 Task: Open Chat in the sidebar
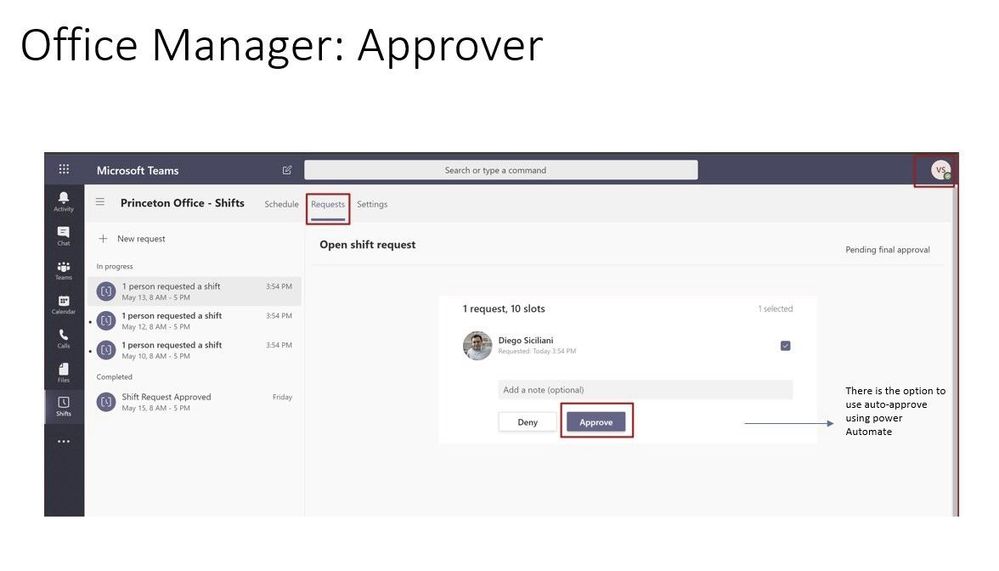click(64, 236)
